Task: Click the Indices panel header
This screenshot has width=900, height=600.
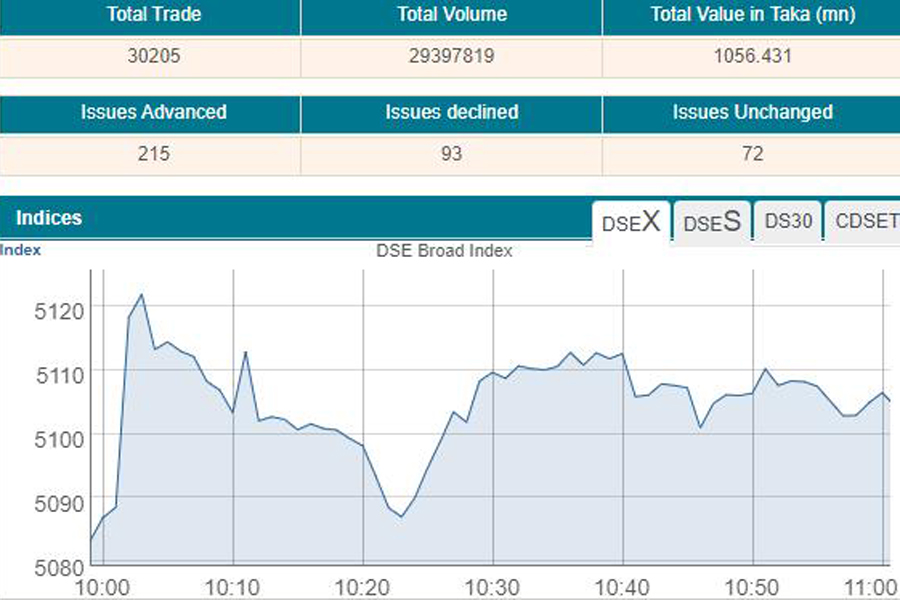Action: pos(47,218)
